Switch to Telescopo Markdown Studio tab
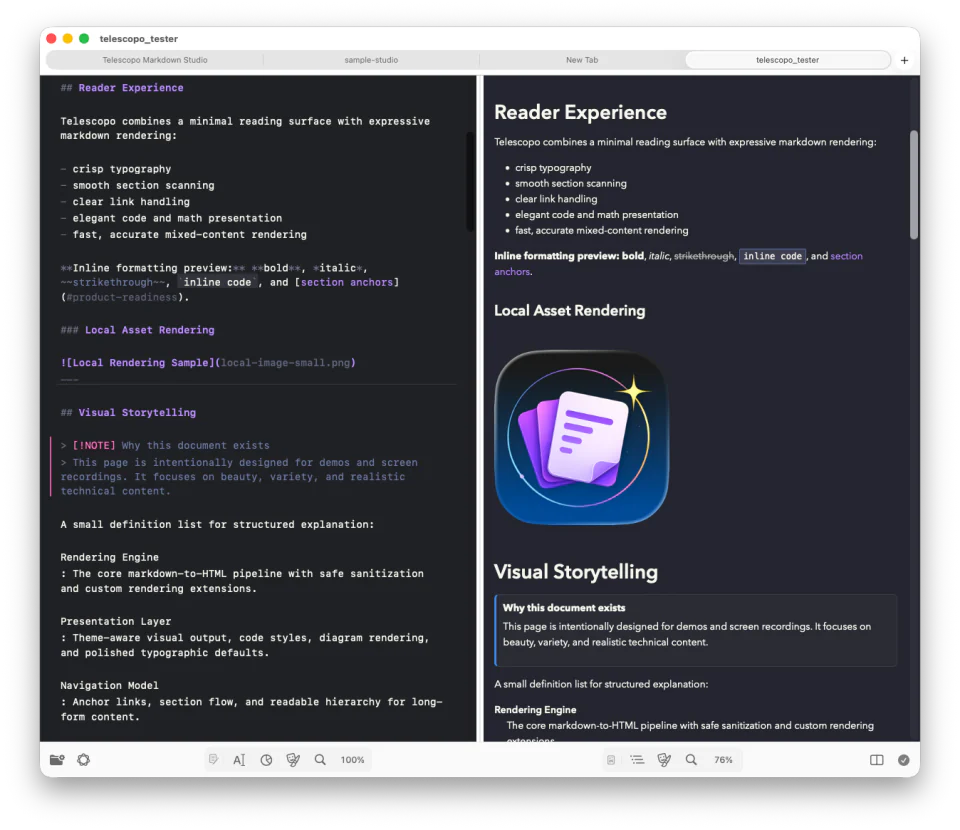Image resolution: width=960 pixels, height=830 pixels. tap(155, 60)
